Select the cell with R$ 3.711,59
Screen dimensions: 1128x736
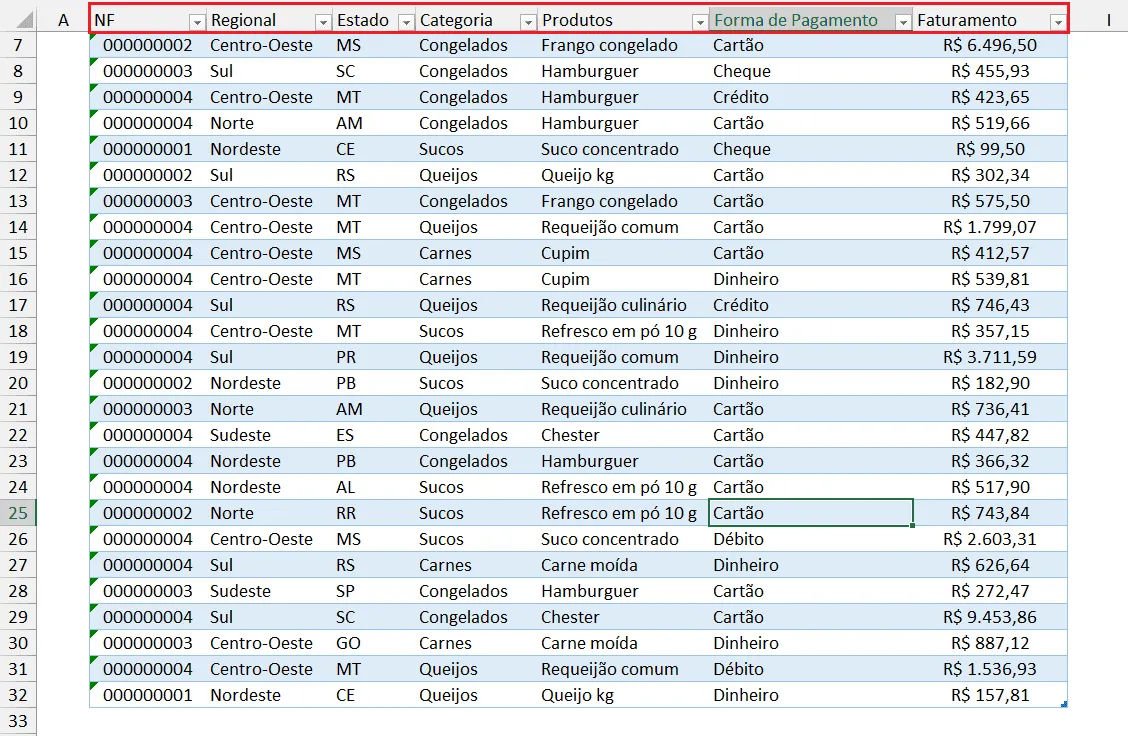click(990, 357)
